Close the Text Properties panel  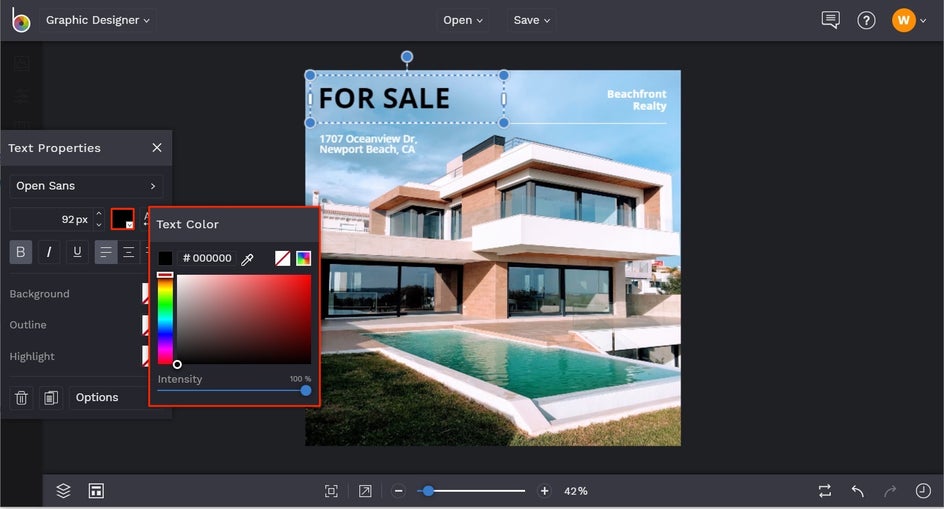pyautogui.click(x=157, y=148)
